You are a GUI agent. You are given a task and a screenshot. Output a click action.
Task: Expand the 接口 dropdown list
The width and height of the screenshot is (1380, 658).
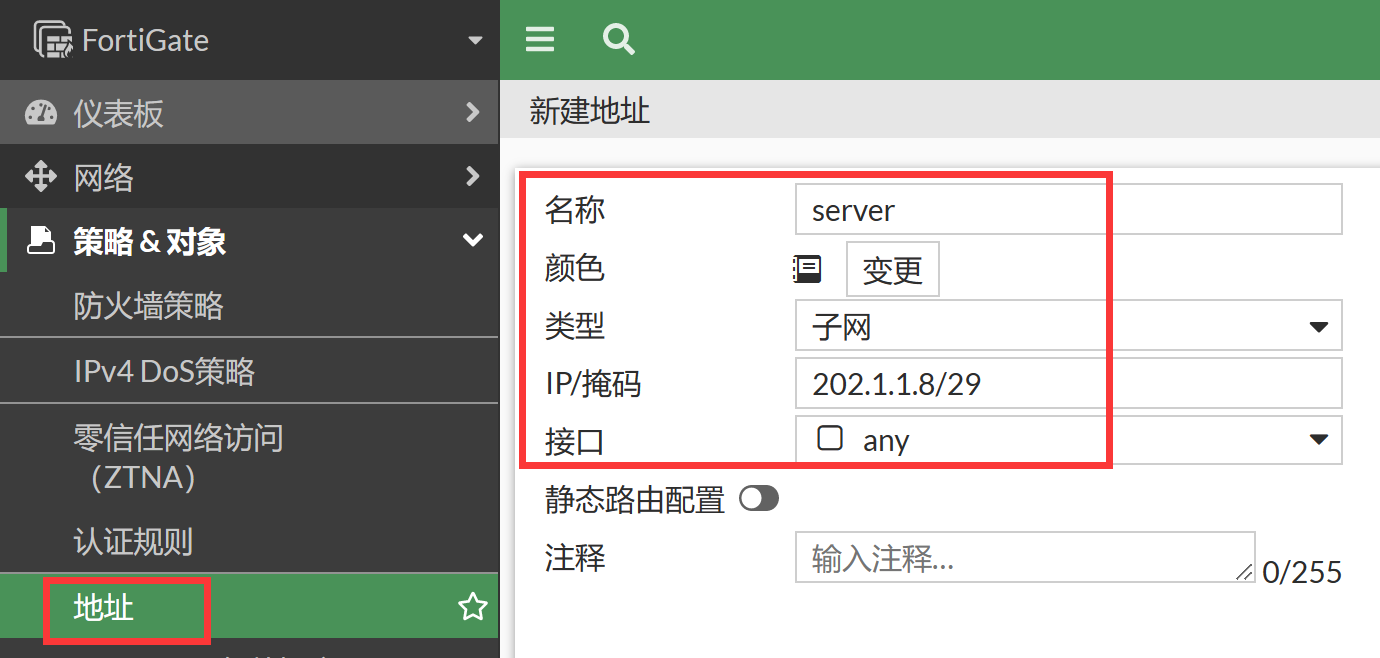point(1319,439)
